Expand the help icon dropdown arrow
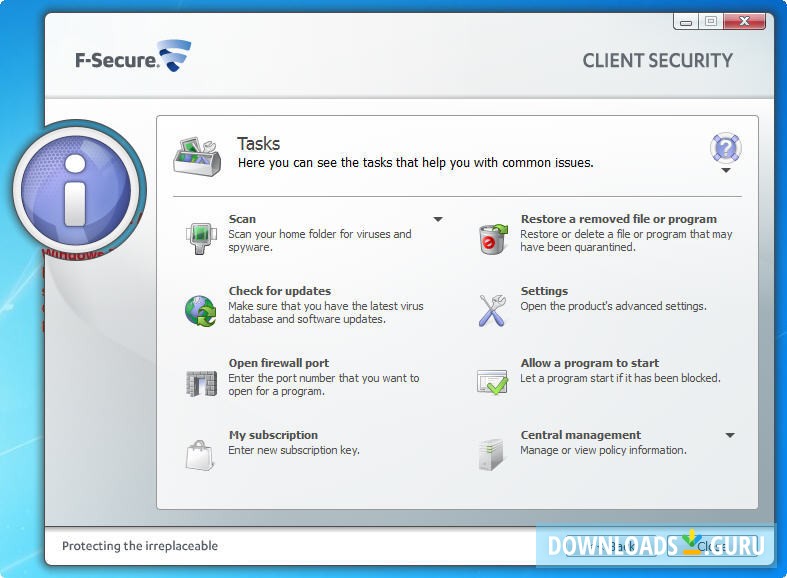The width and height of the screenshot is (787, 578). pos(726,171)
